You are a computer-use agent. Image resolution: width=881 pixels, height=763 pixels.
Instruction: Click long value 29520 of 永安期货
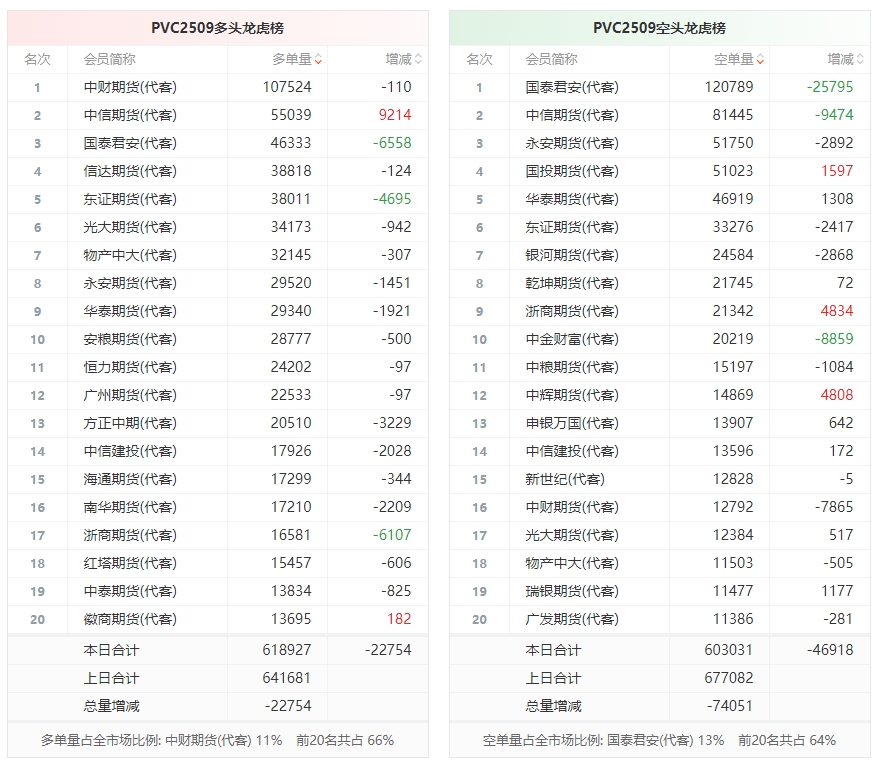pyautogui.click(x=290, y=283)
